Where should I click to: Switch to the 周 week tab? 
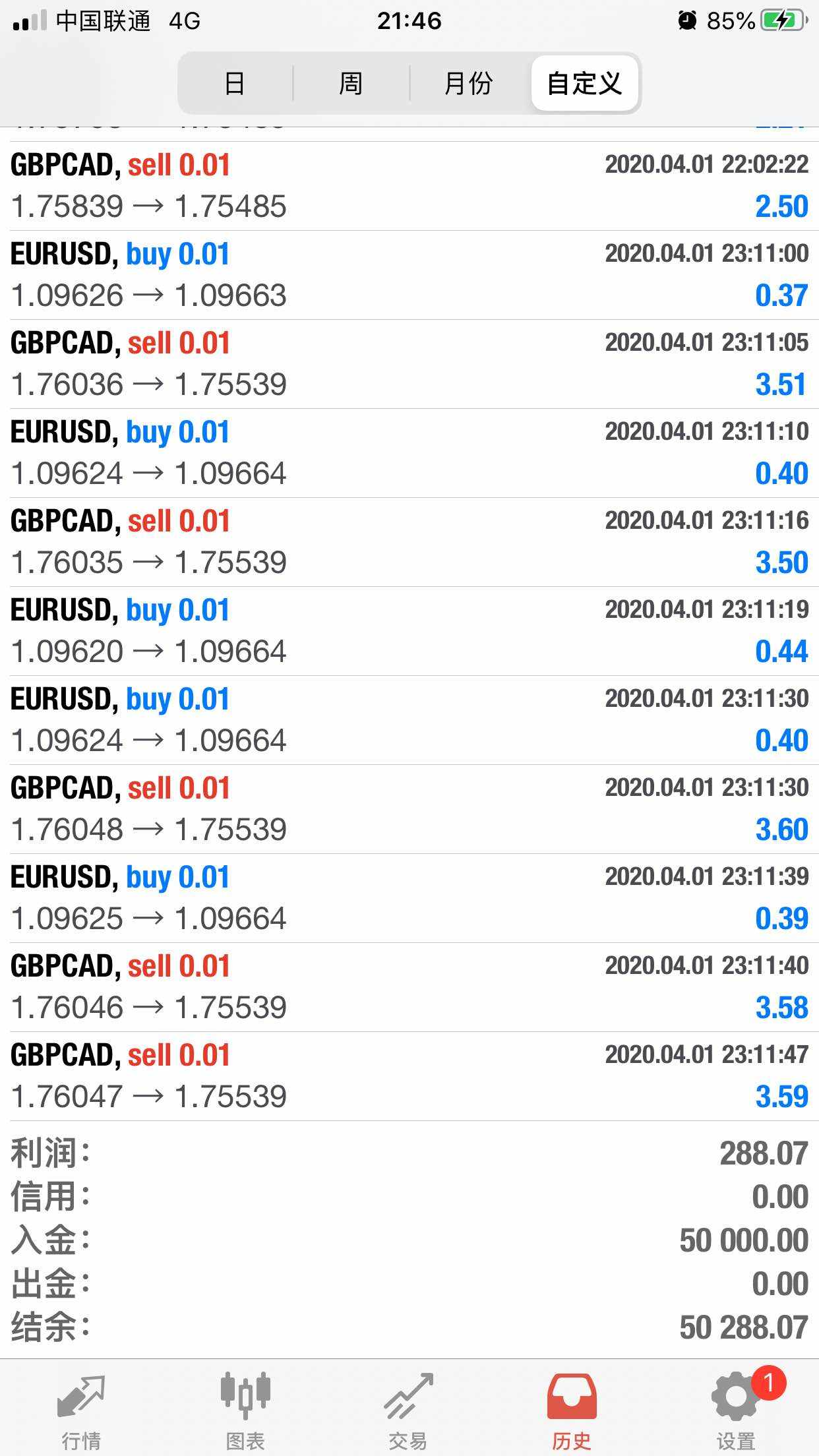coord(351,84)
